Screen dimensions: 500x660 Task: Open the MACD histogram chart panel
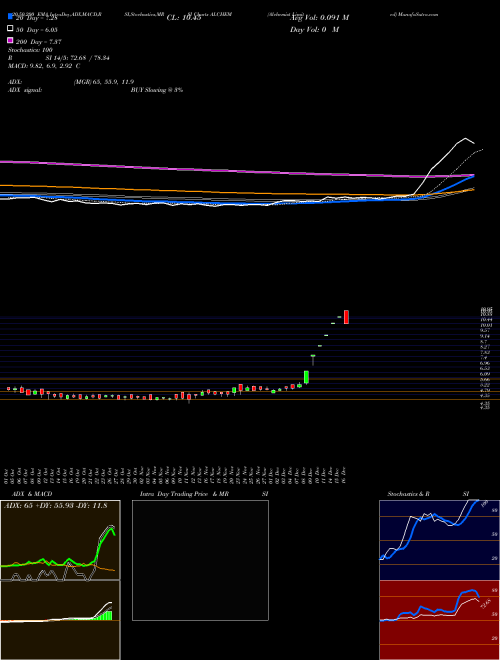pos(60,620)
